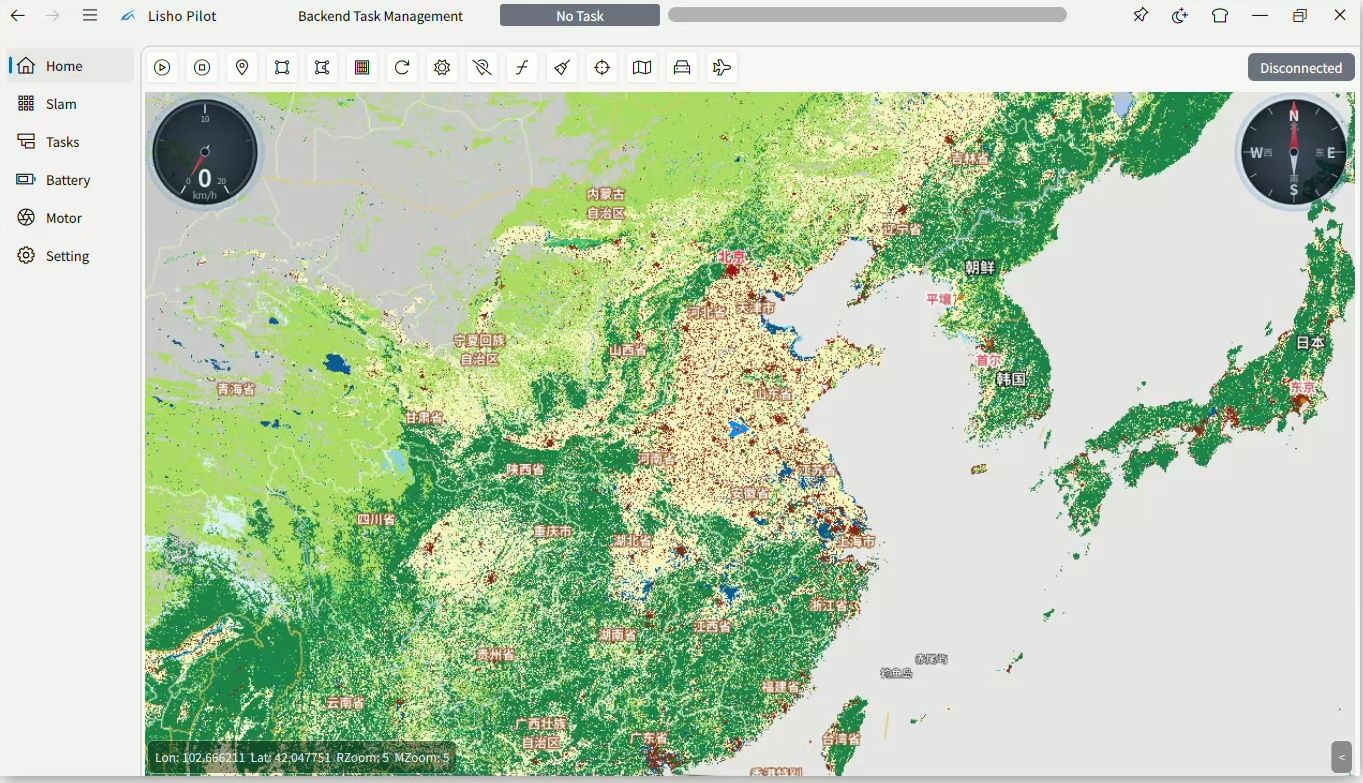Toggle pin window on top icon
The height and width of the screenshot is (783, 1363).
[x=1140, y=15]
